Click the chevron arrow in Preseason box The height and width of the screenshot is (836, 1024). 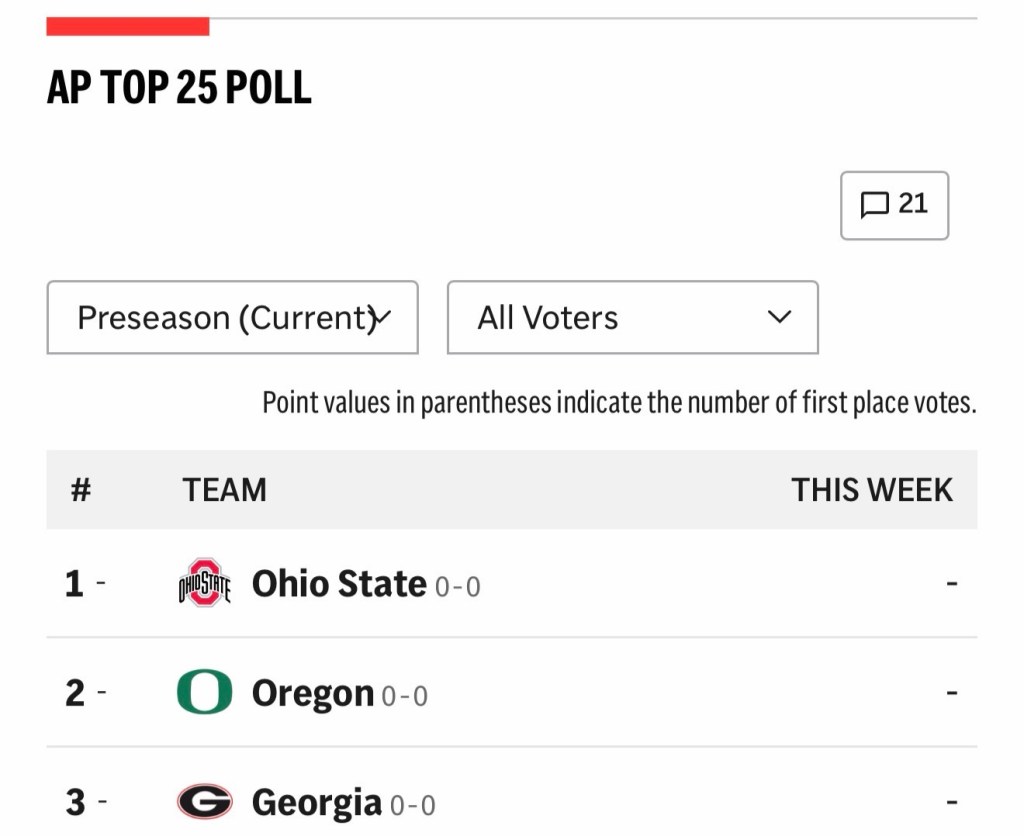[x=380, y=318]
